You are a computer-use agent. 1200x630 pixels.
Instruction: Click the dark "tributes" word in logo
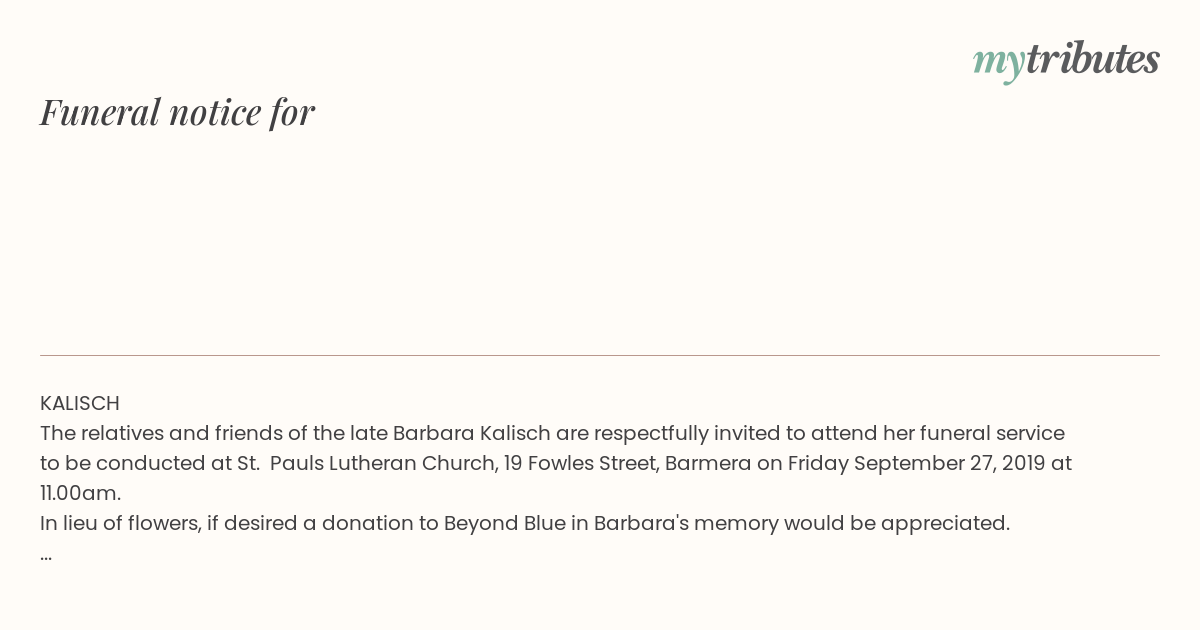click(x=1093, y=58)
